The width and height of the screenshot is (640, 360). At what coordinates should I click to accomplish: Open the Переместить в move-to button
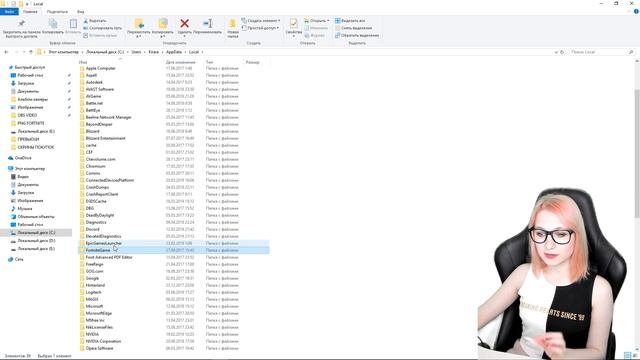[139, 28]
